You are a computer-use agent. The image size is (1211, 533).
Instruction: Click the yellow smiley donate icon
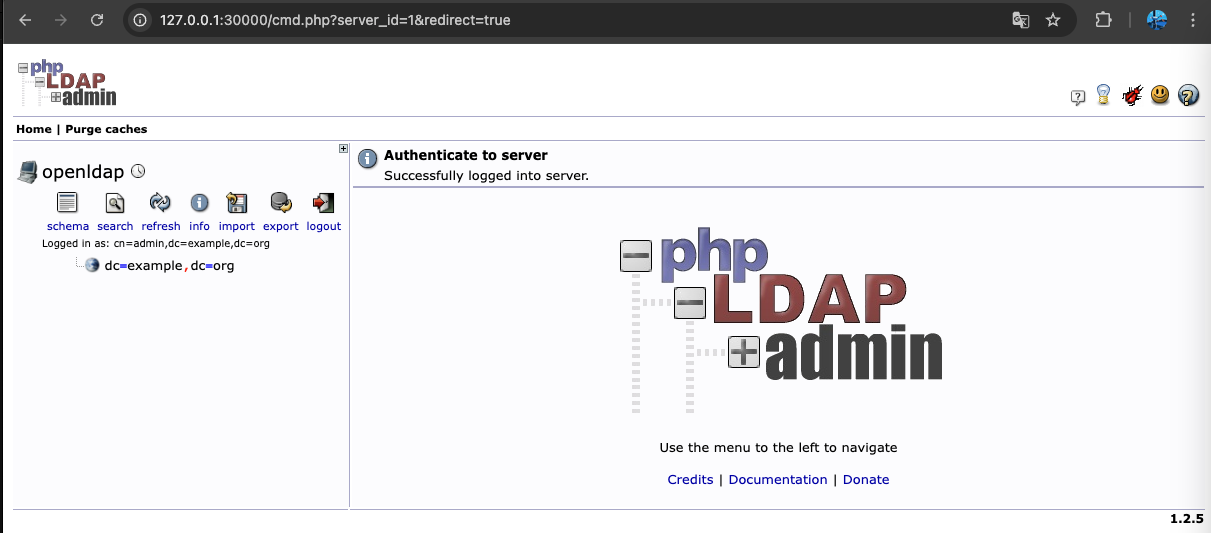coord(1160,94)
